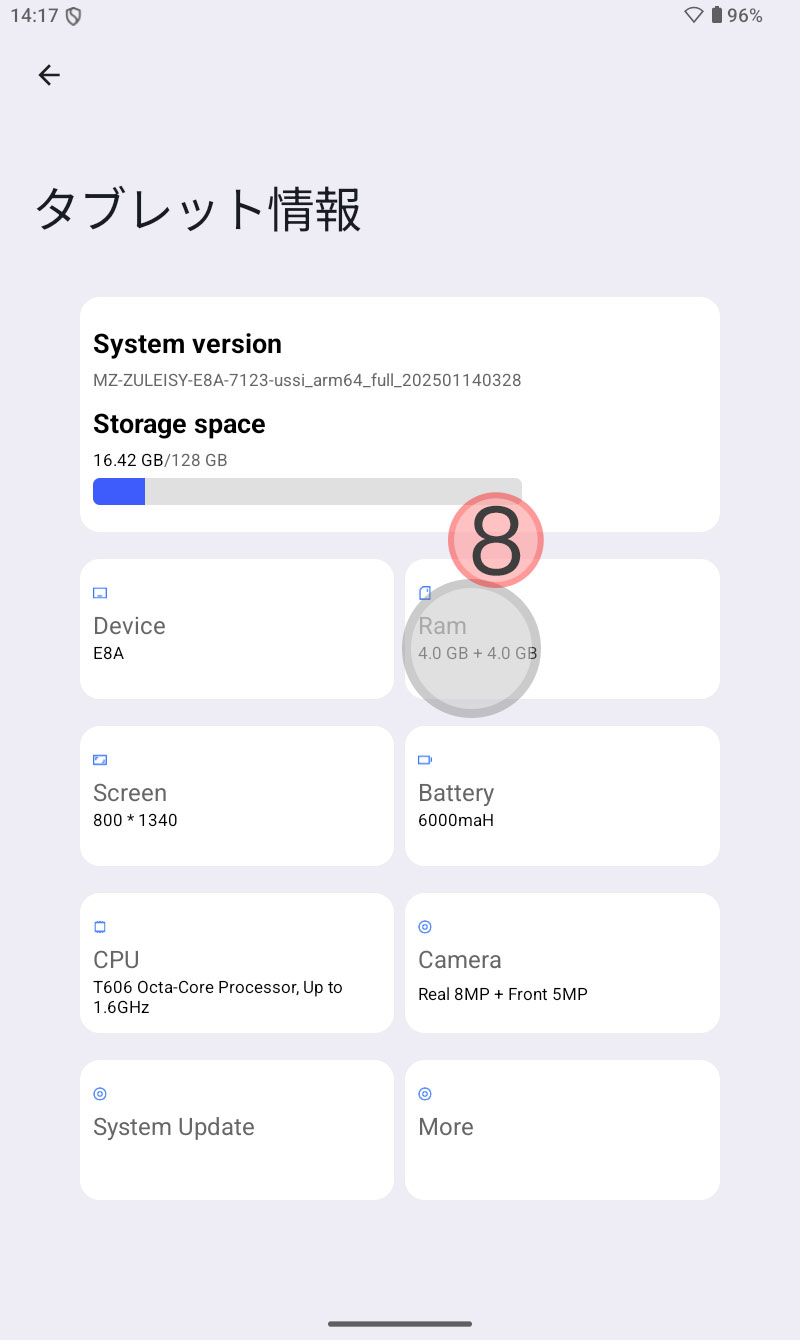Tap the battery status indicator

(737, 15)
